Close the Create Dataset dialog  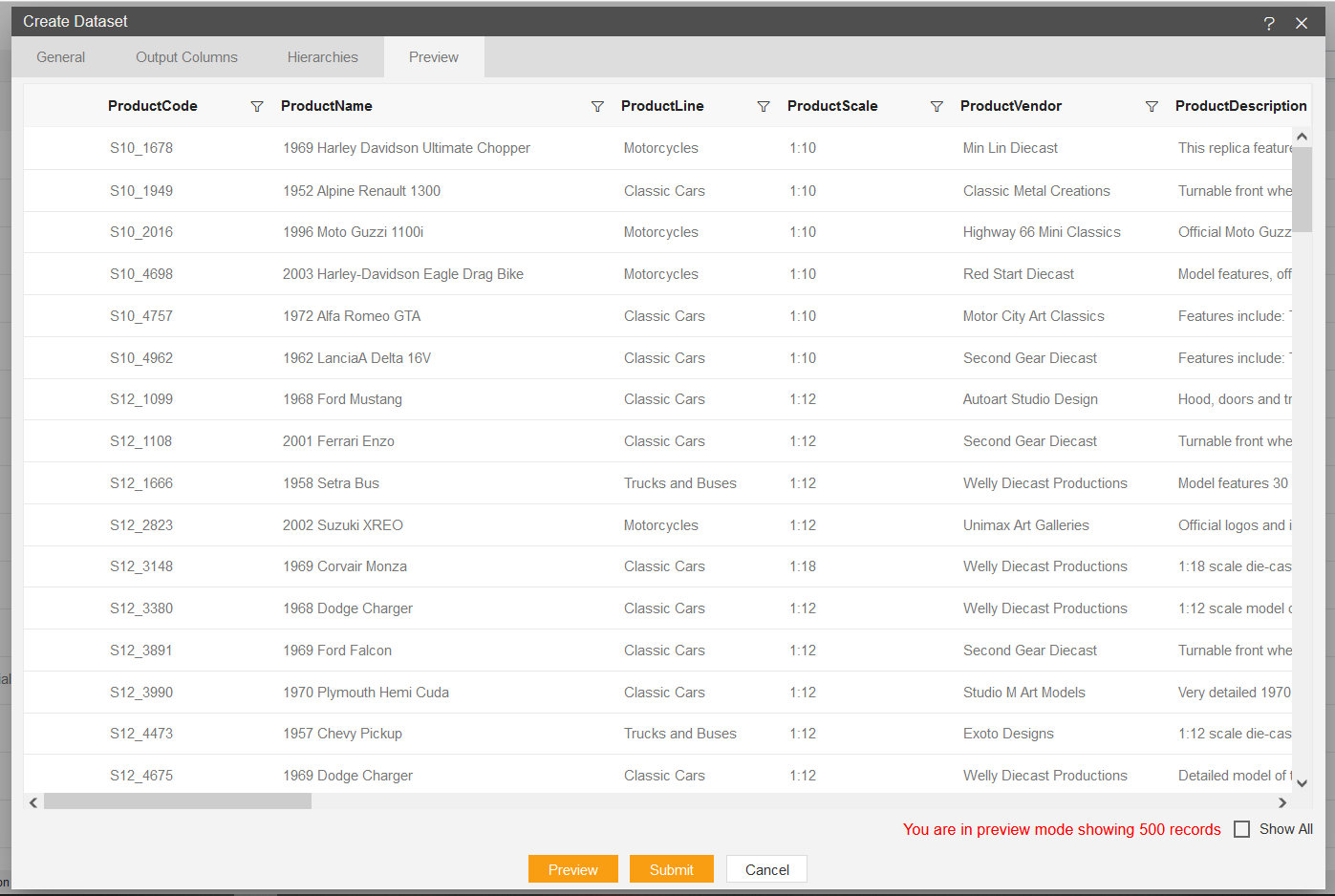pyautogui.click(x=1302, y=23)
